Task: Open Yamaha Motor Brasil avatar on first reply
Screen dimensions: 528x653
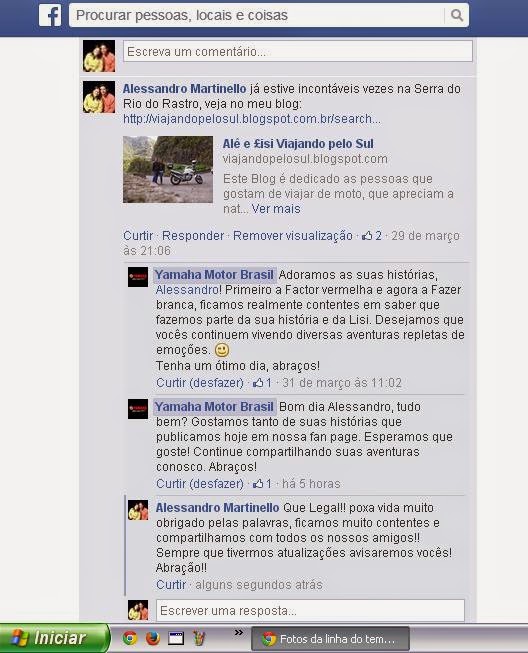Action: 138,277
